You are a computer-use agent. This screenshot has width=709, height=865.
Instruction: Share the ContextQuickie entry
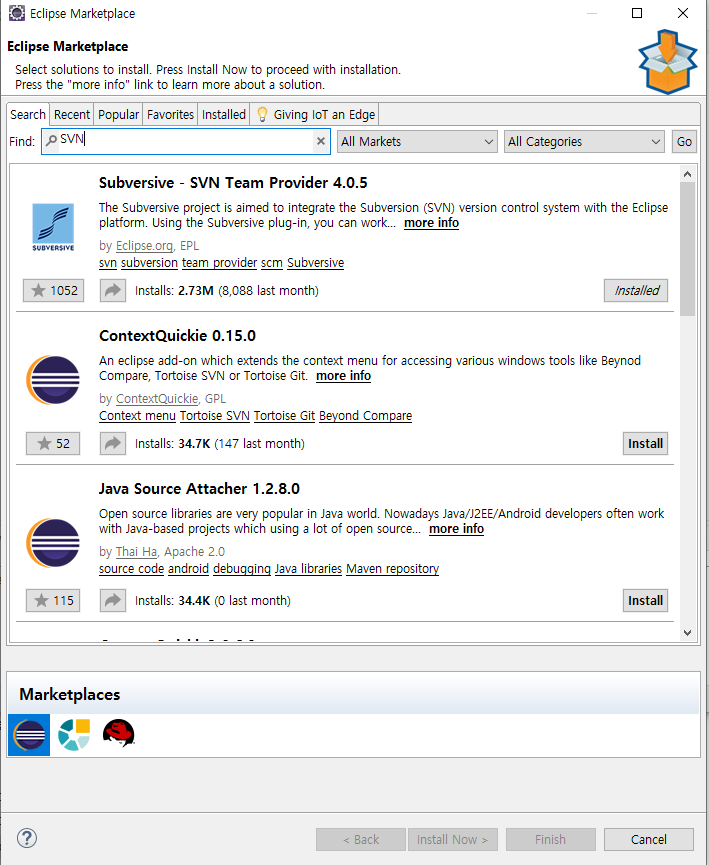pos(113,444)
